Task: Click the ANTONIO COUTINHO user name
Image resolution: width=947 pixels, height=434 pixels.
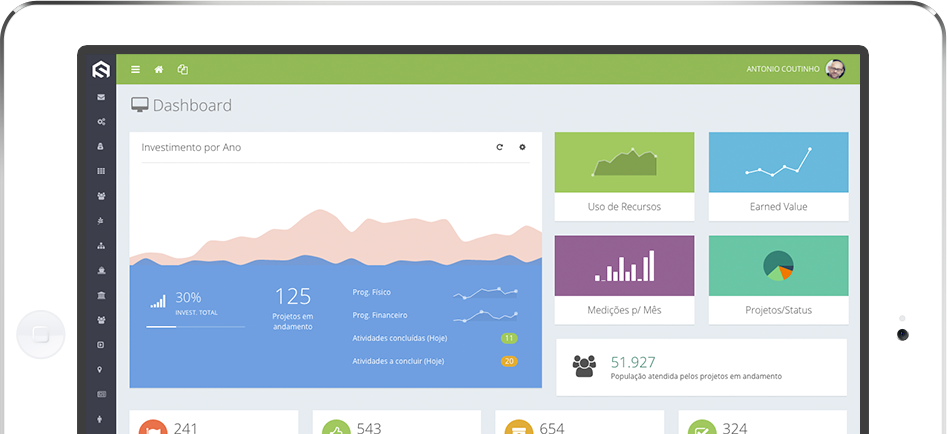Action: coord(783,69)
